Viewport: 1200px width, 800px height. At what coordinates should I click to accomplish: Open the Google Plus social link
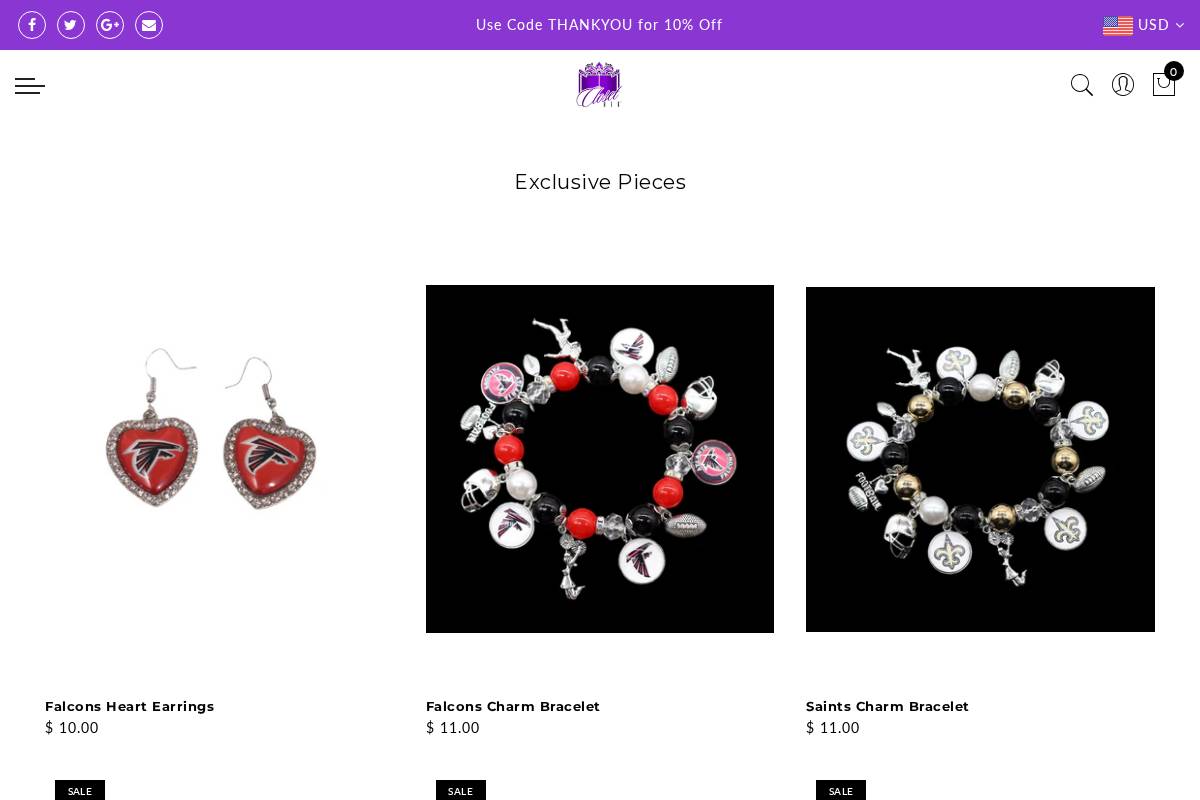(110, 25)
